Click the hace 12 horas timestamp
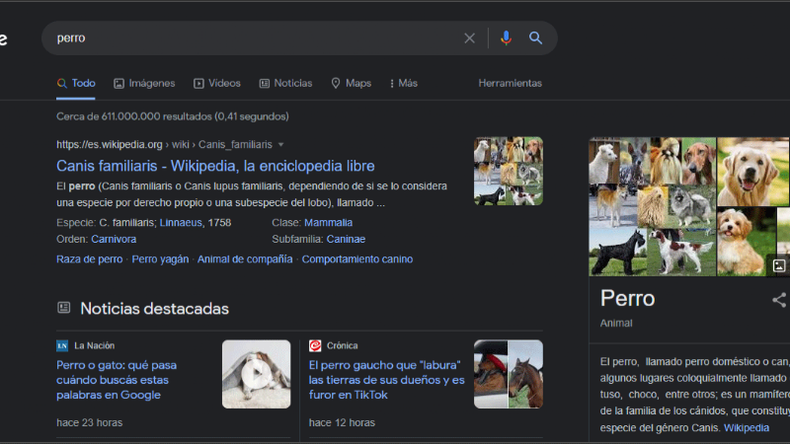This screenshot has width=790, height=444. point(342,423)
